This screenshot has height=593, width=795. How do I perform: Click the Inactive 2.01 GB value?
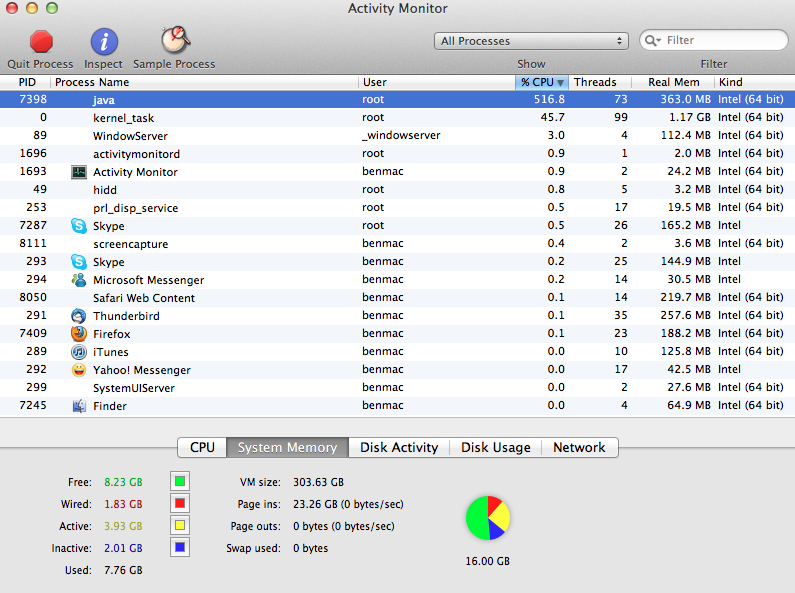click(123, 548)
